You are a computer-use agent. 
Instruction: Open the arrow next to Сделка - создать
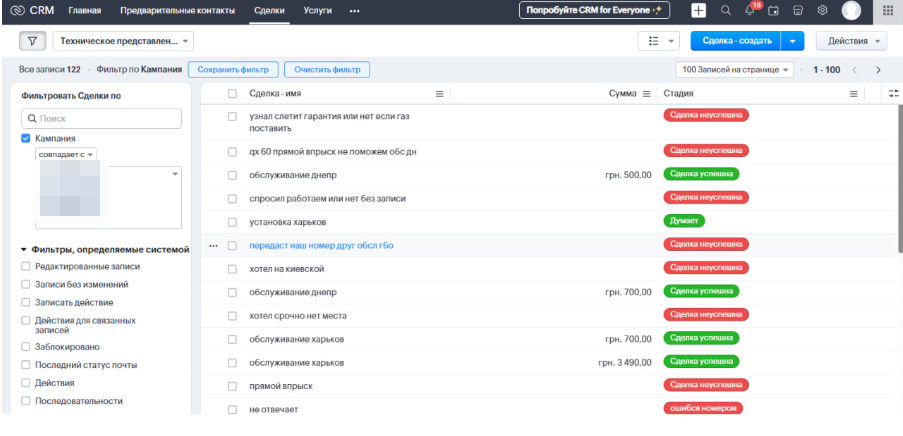(x=792, y=41)
